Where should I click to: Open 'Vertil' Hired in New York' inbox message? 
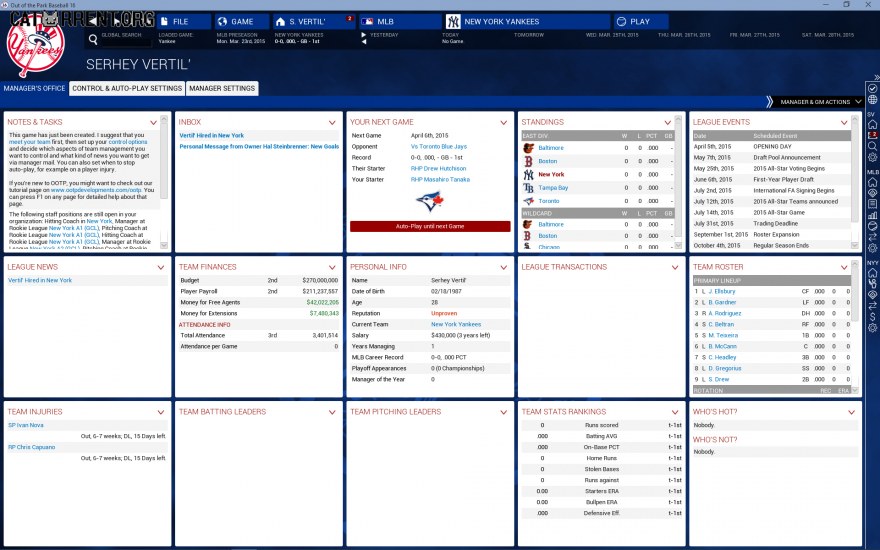pyautogui.click(x=212, y=135)
